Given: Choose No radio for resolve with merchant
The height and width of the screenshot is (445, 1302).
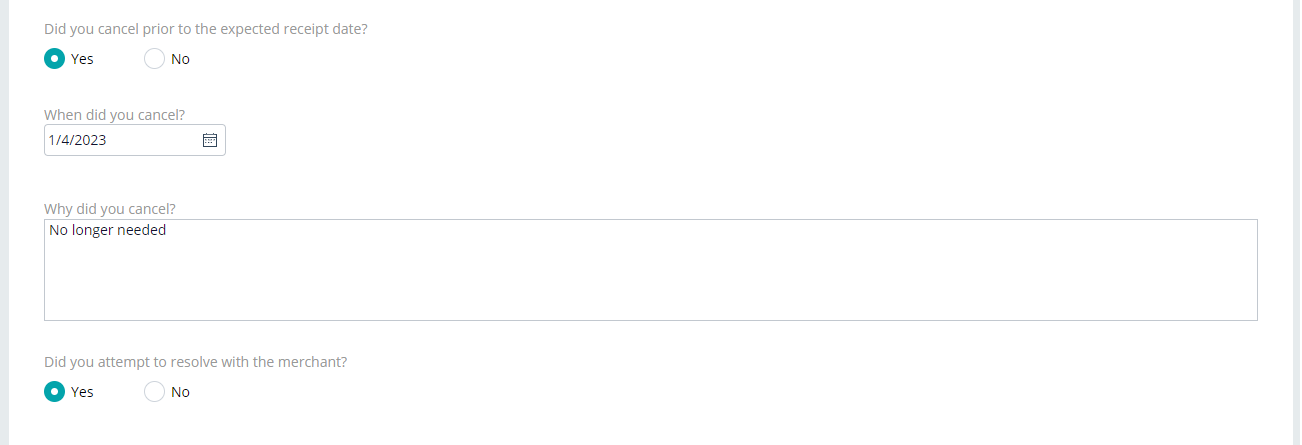Looking at the screenshot, I should pos(154,392).
